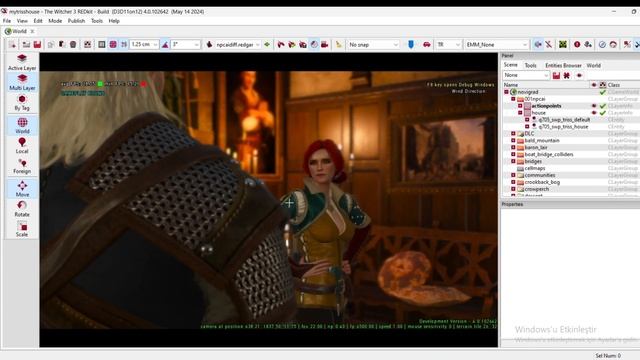Click the red X icon in Scene panel
The height and width of the screenshot is (360, 640).
[x=567, y=76]
